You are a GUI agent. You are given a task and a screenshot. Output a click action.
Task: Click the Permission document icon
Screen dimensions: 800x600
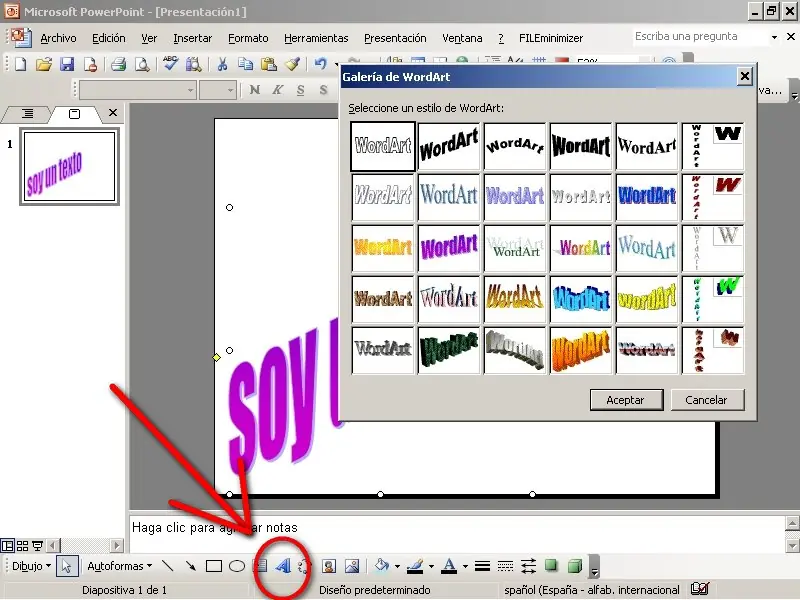point(90,64)
